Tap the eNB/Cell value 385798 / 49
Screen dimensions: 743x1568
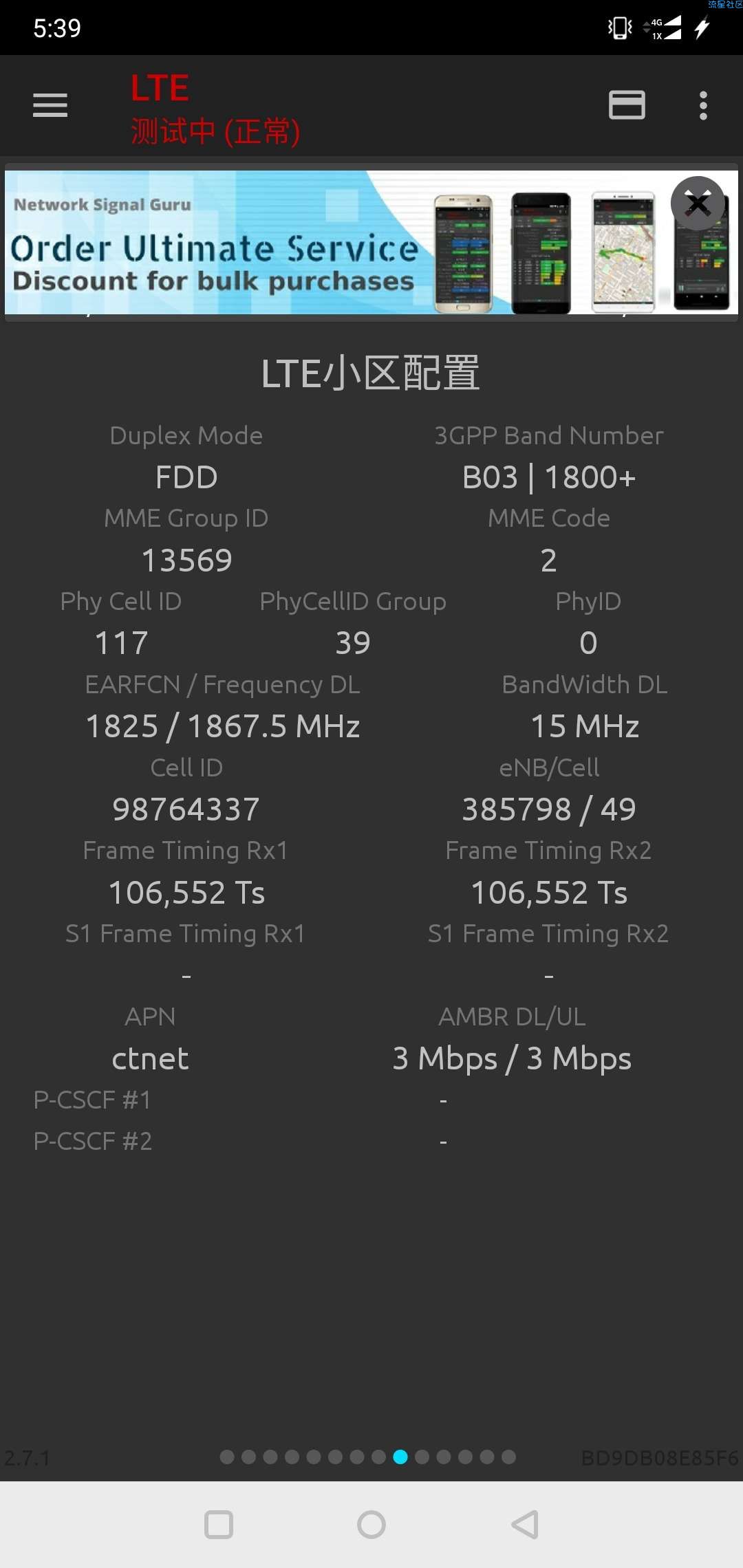click(549, 809)
